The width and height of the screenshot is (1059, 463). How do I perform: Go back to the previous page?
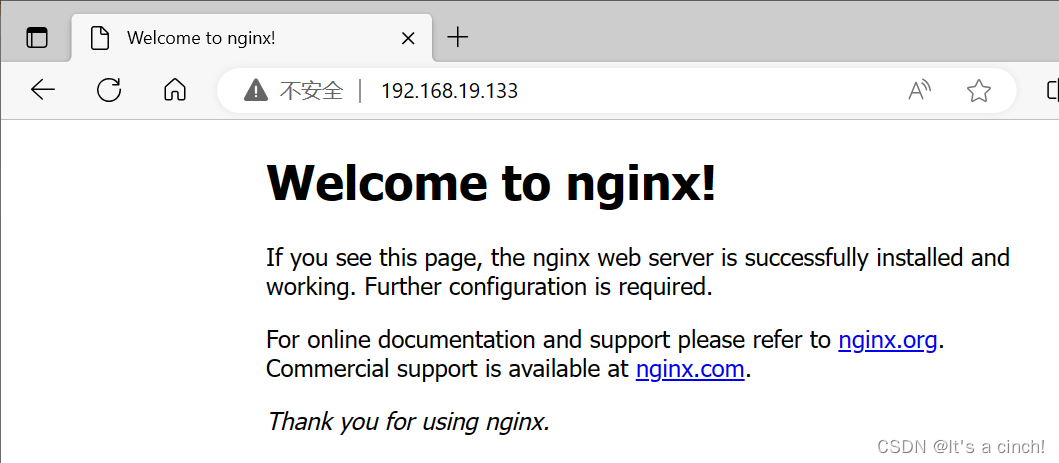[x=43, y=90]
